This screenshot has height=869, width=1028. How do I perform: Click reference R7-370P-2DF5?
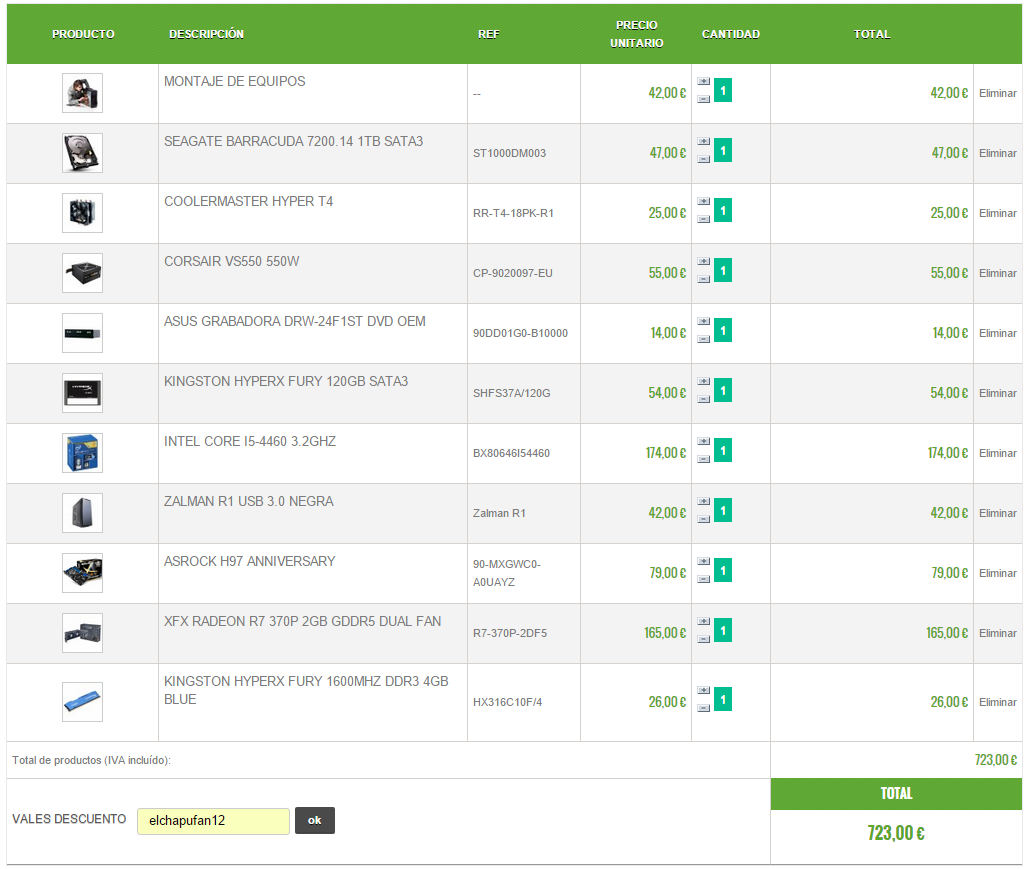510,634
